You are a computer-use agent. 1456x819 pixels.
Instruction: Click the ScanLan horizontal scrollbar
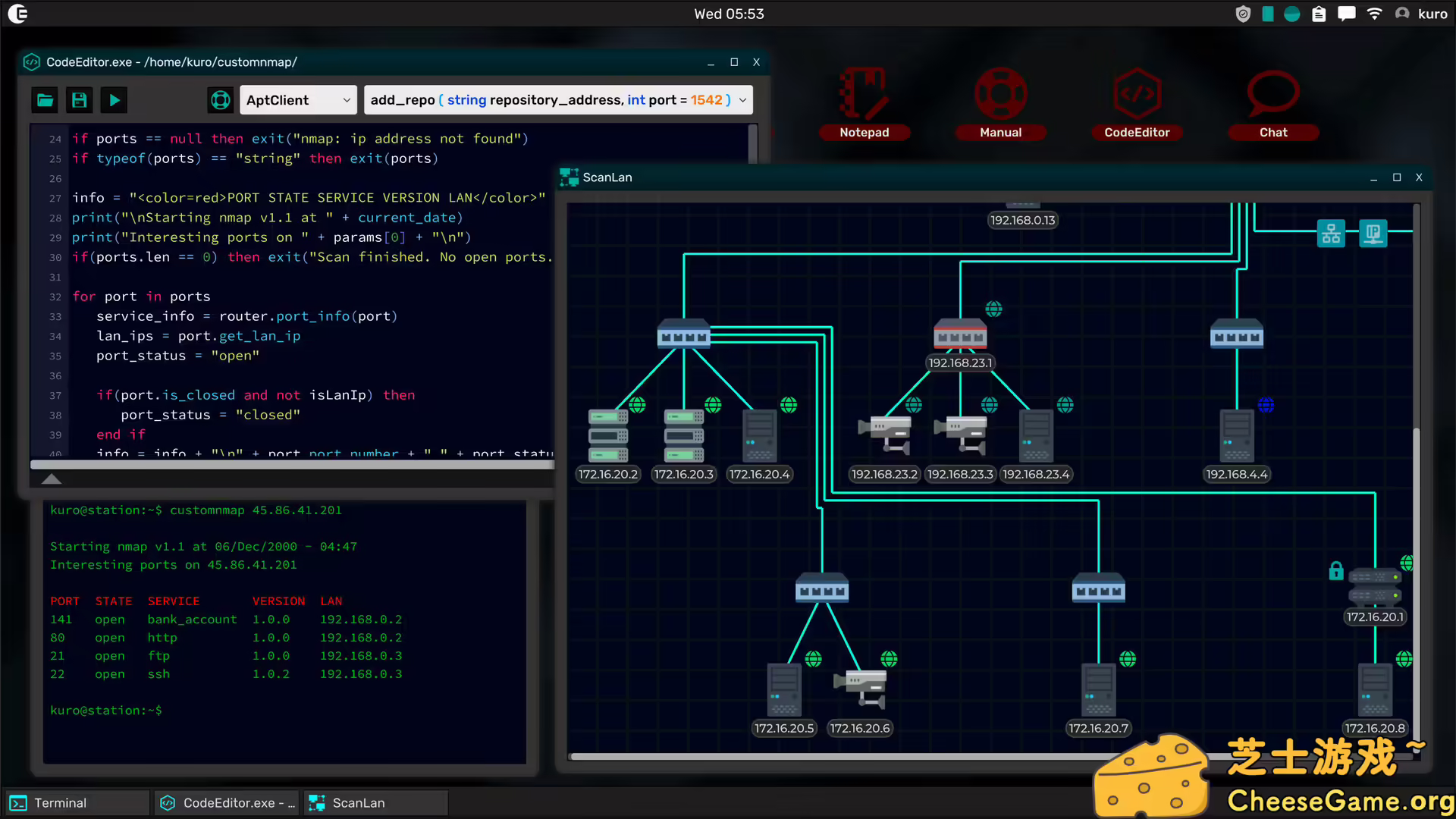point(834,756)
